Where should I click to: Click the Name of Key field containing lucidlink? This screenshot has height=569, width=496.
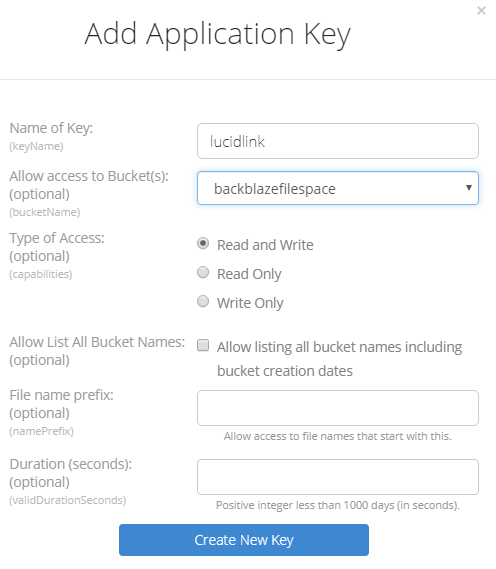pos(338,141)
